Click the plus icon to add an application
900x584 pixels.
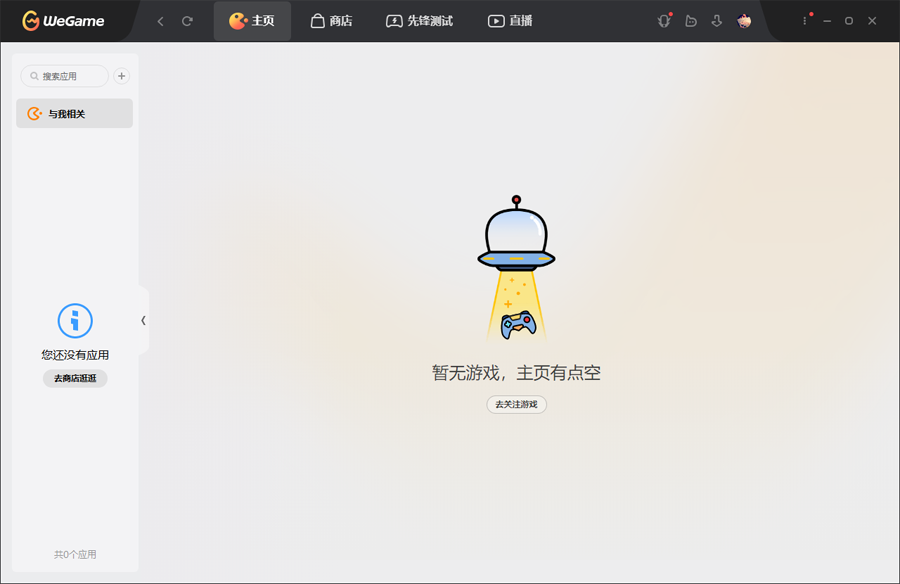(121, 75)
